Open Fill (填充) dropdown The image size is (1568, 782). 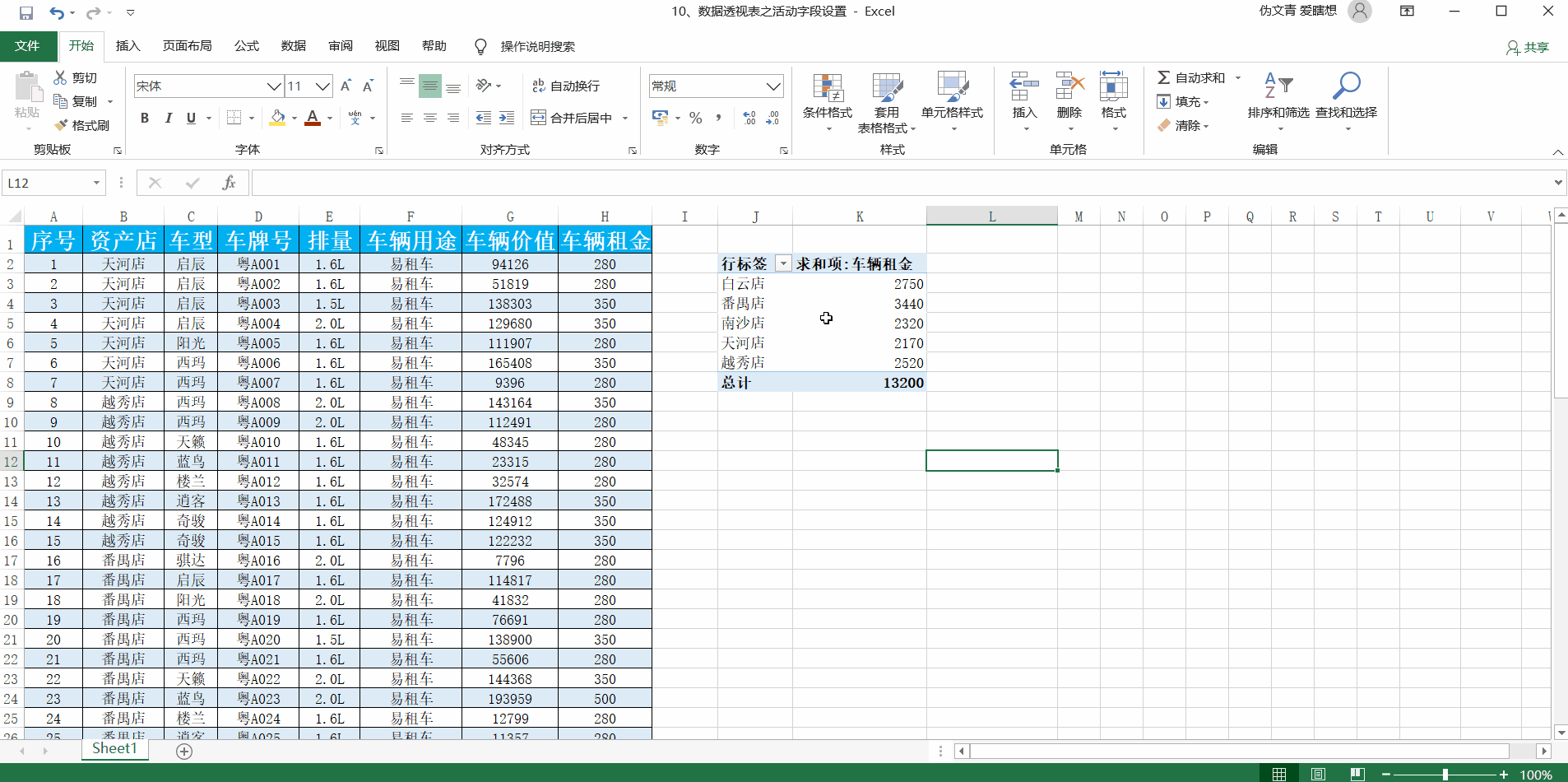1183,101
